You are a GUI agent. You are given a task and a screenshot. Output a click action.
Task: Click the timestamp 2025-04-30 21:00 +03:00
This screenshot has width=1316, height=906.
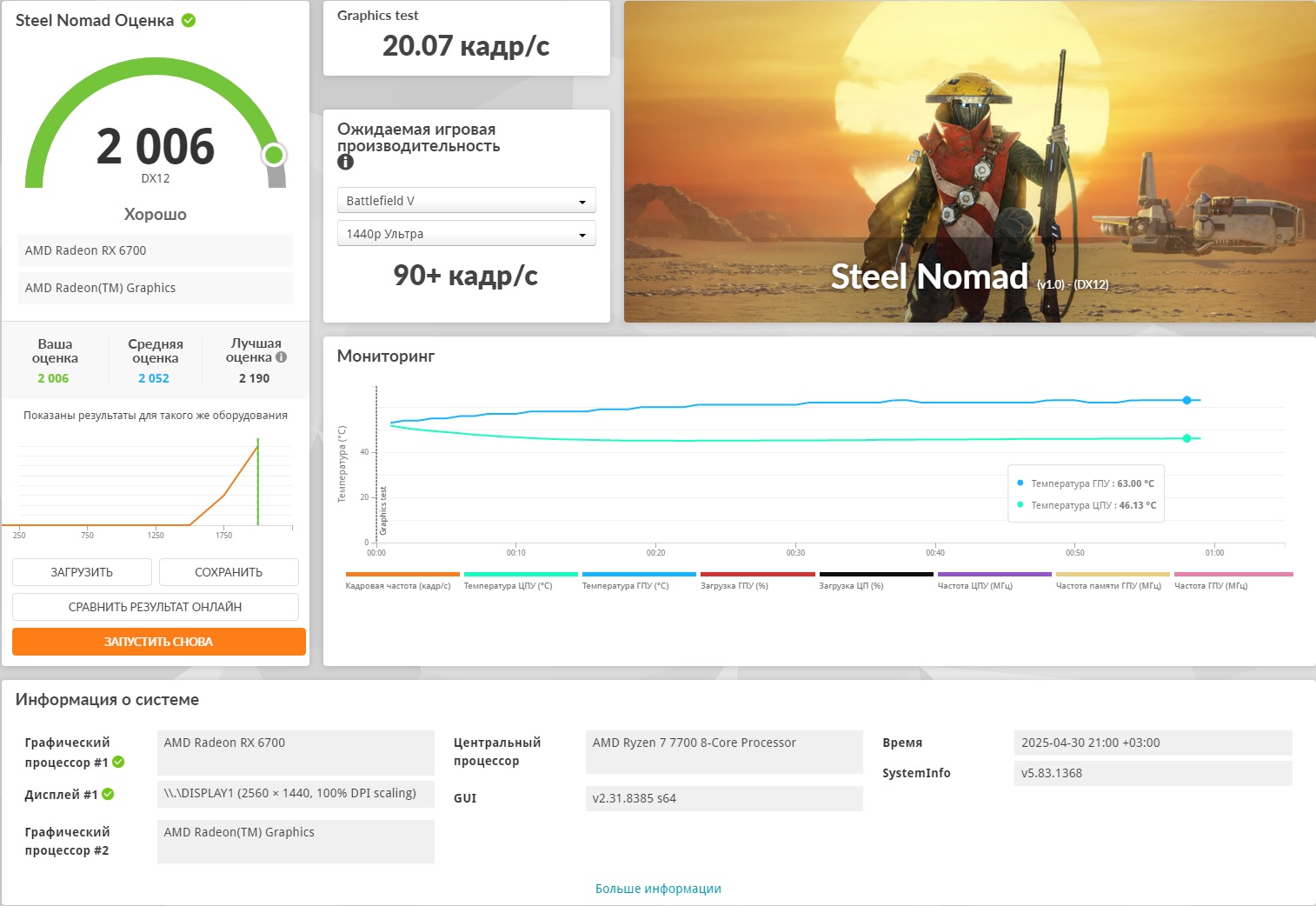pyautogui.click(x=1153, y=743)
